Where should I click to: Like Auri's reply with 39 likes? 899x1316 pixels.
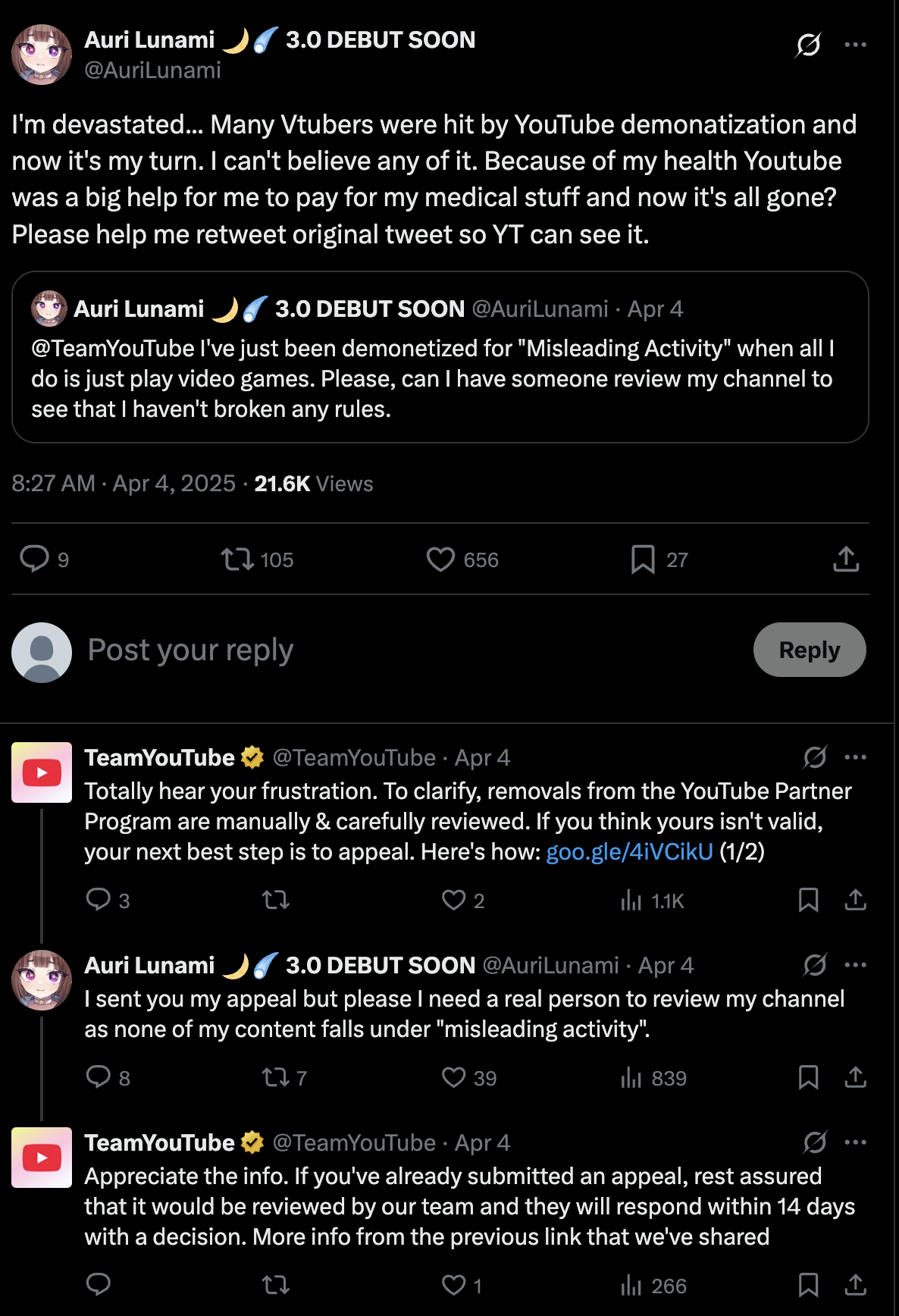[454, 1077]
